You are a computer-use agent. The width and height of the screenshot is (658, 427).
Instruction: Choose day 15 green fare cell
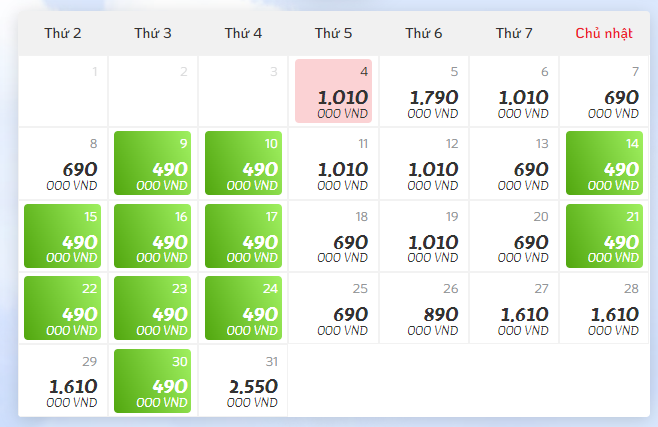click(63, 235)
